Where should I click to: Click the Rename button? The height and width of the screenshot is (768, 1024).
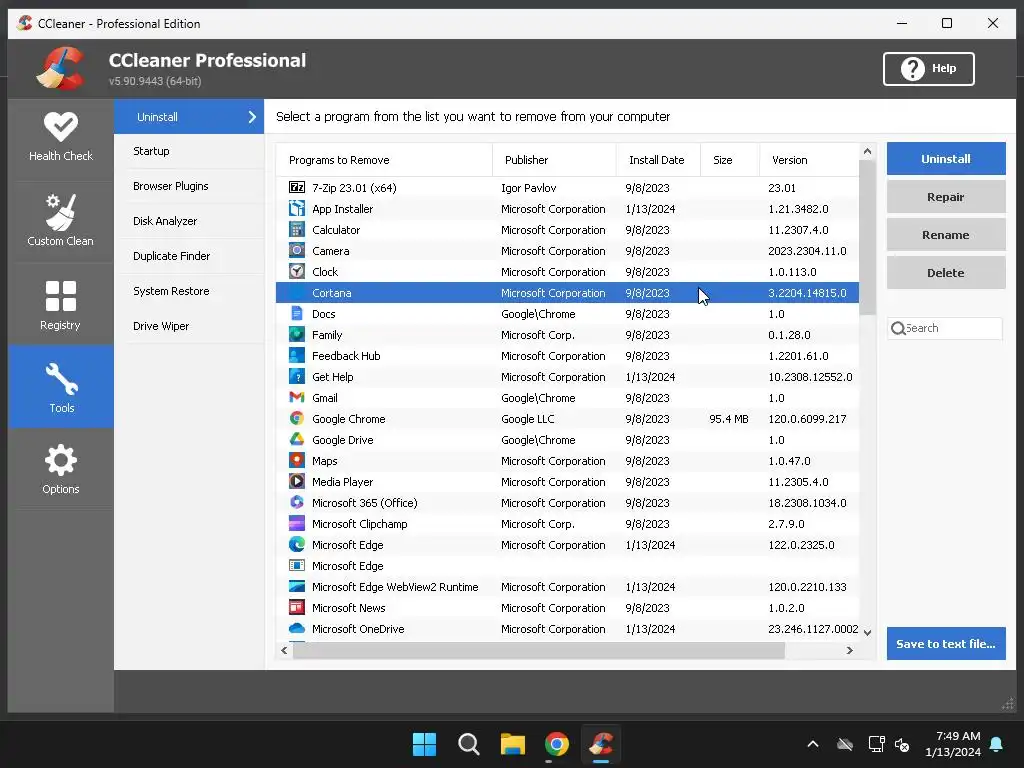tap(946, 234)
